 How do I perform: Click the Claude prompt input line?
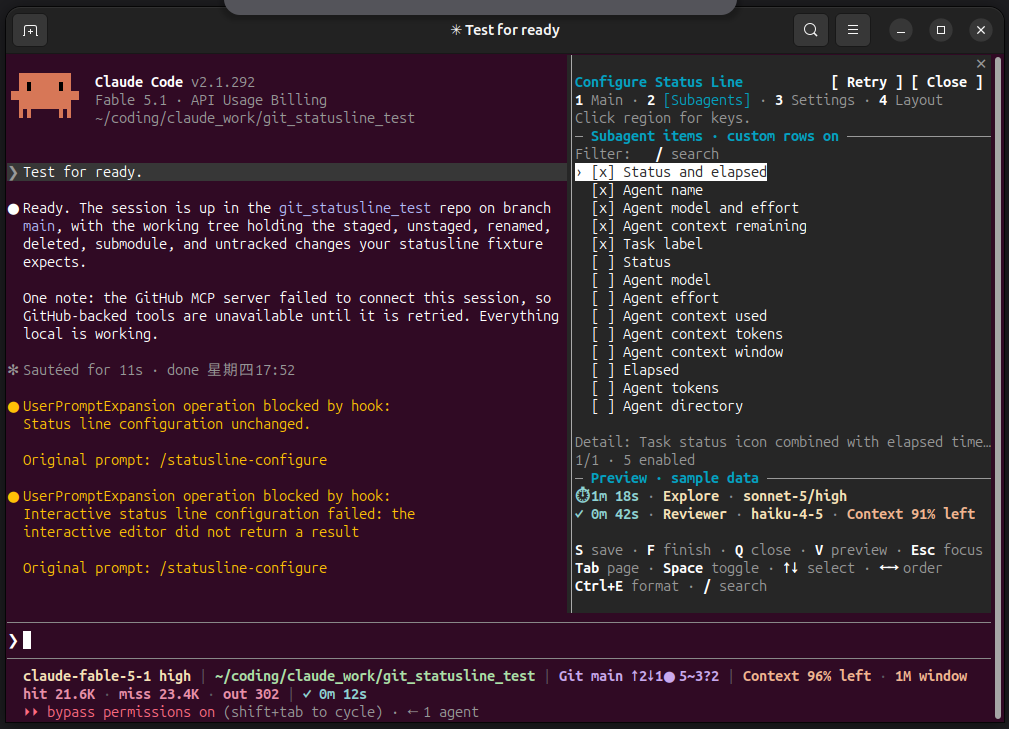point(499,640)
